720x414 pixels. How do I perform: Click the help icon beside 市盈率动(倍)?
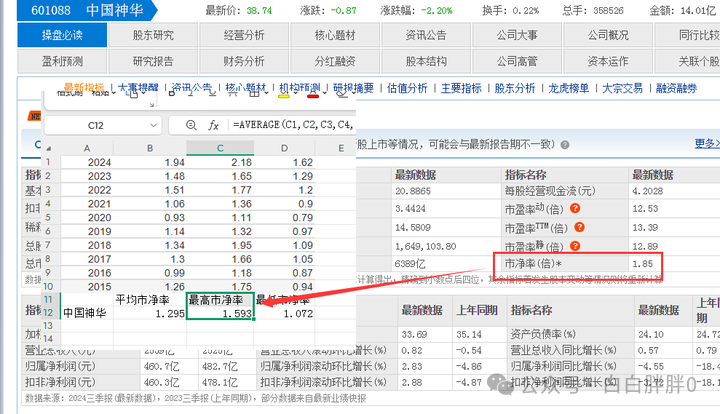(575, 208)
